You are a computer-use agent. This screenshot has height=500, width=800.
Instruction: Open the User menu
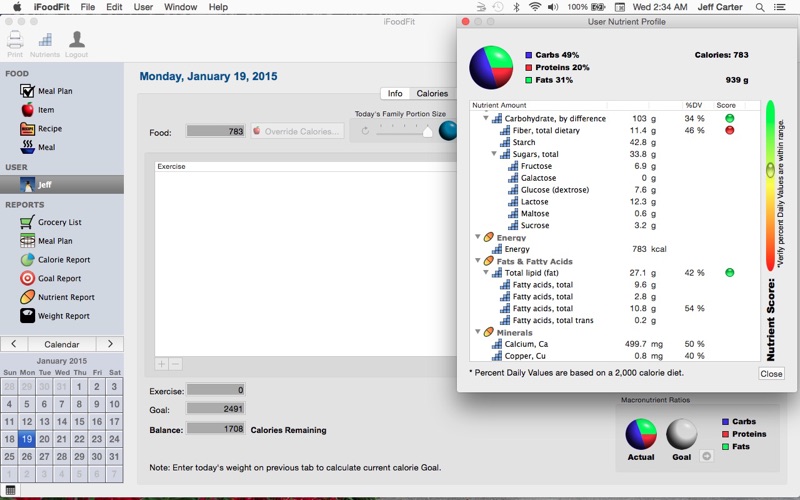pos(143,7)
